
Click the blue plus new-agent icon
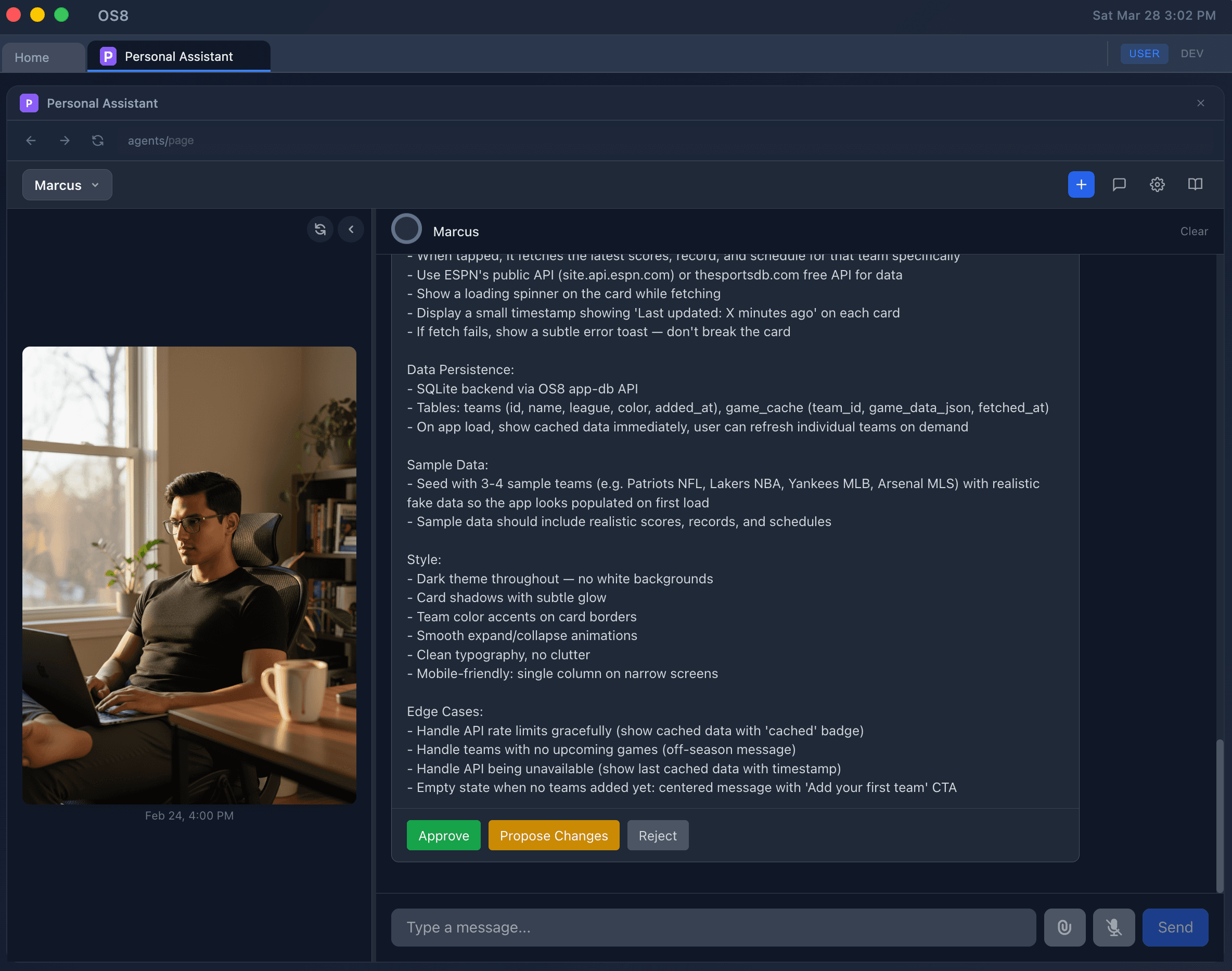pyautogui.click(x=1081, y=185)
